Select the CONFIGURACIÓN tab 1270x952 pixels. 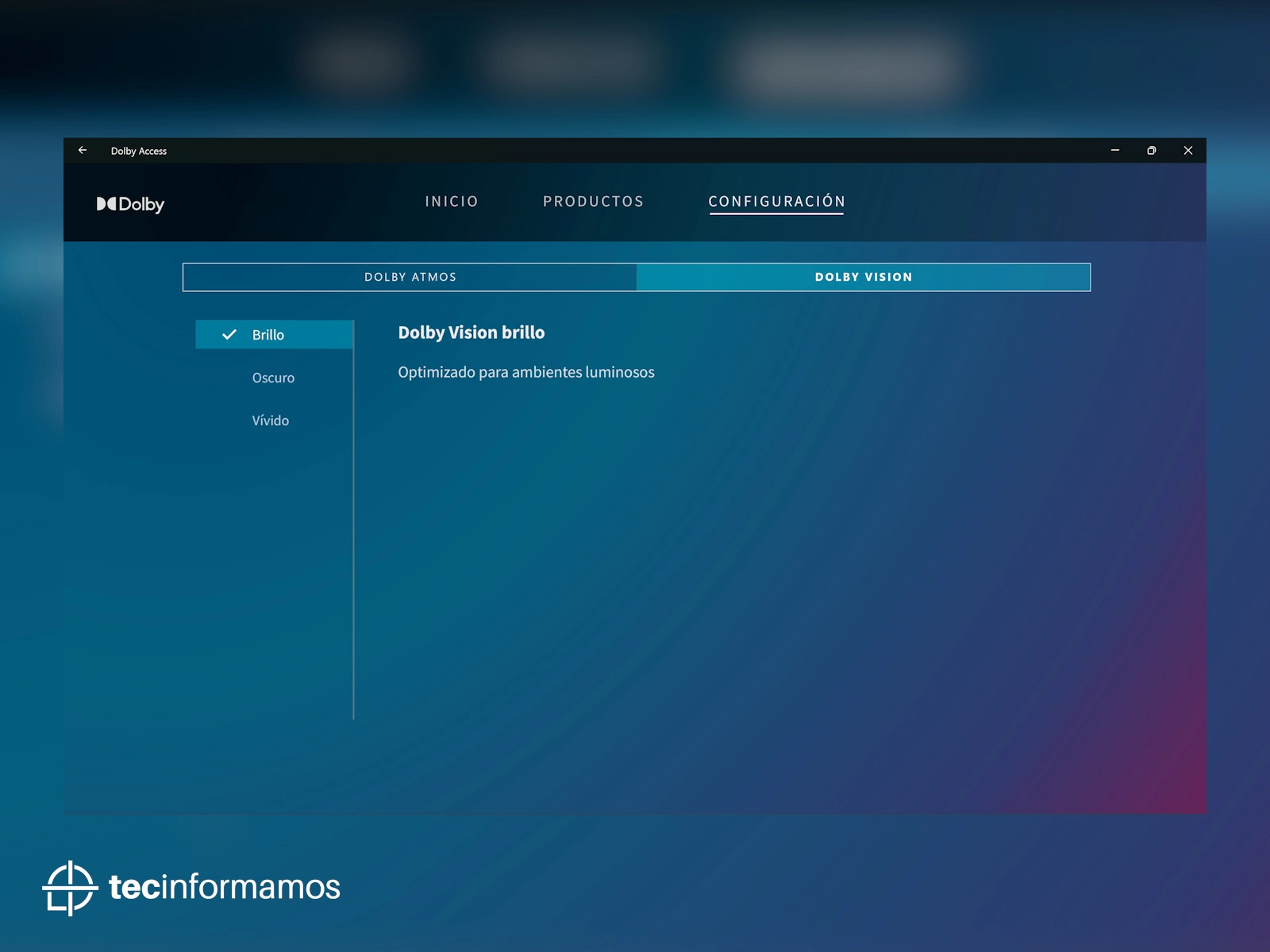pyautogui.click(x=776, y=202)
